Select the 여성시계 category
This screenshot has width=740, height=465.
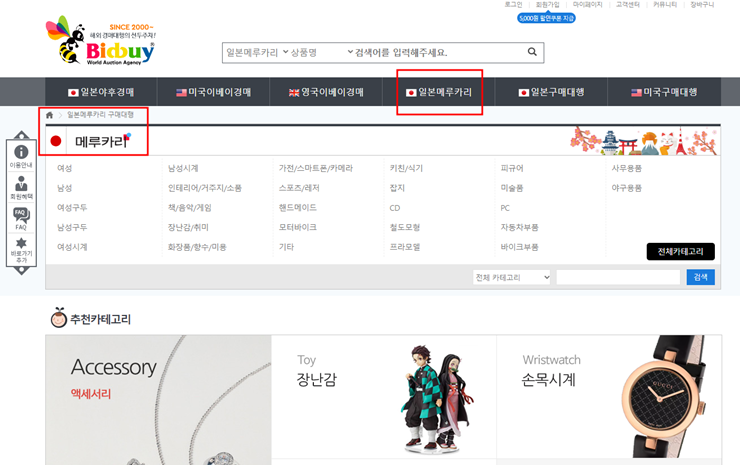click(x=72, y=247)
